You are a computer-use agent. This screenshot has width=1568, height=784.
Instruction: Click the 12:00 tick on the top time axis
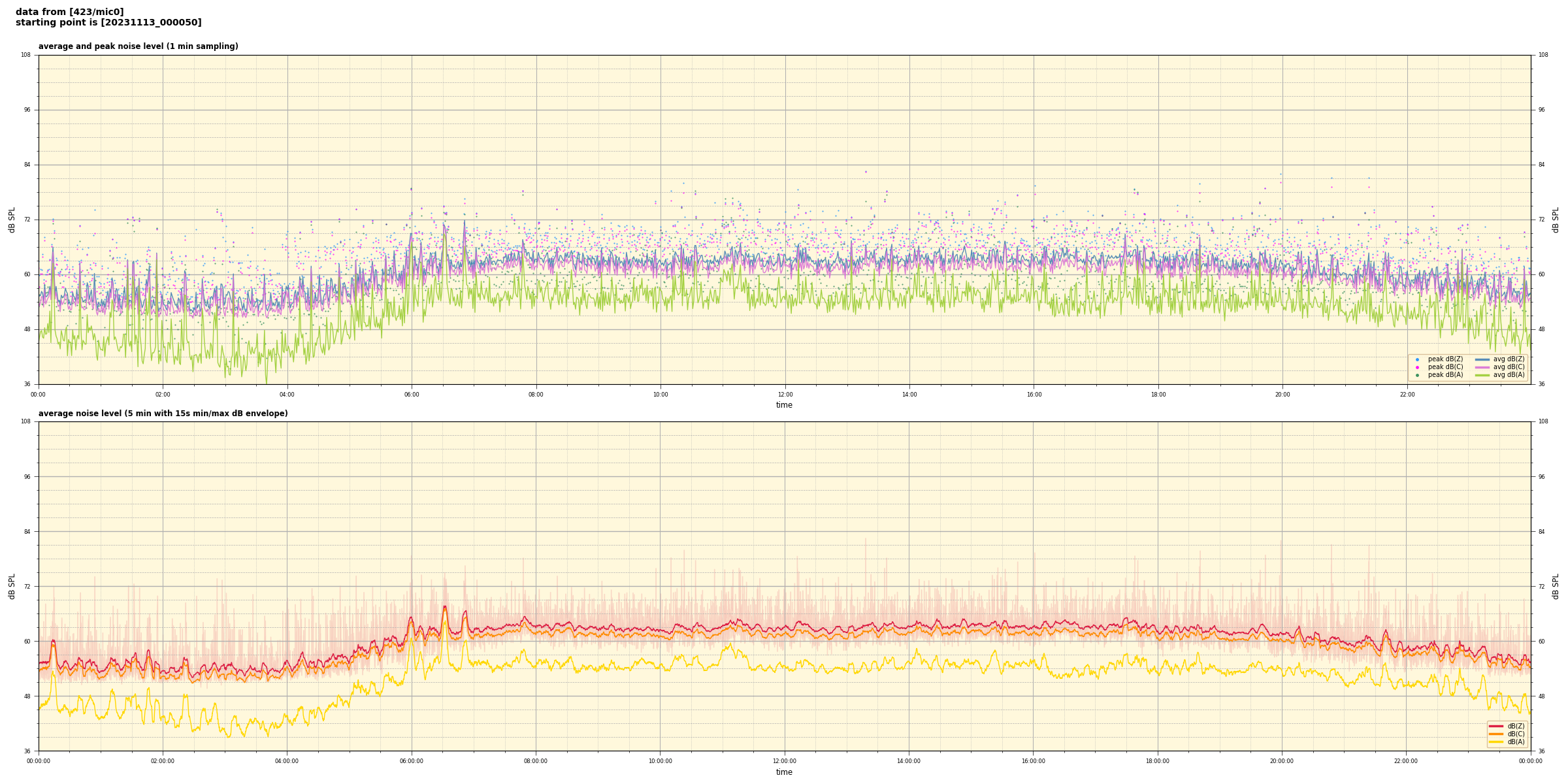coord(785,395)
